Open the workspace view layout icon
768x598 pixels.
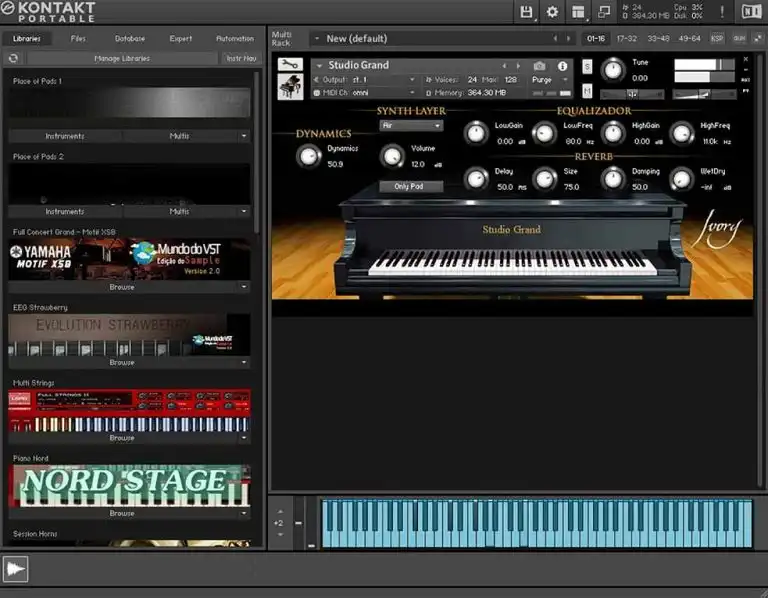(x=578, y=12)
